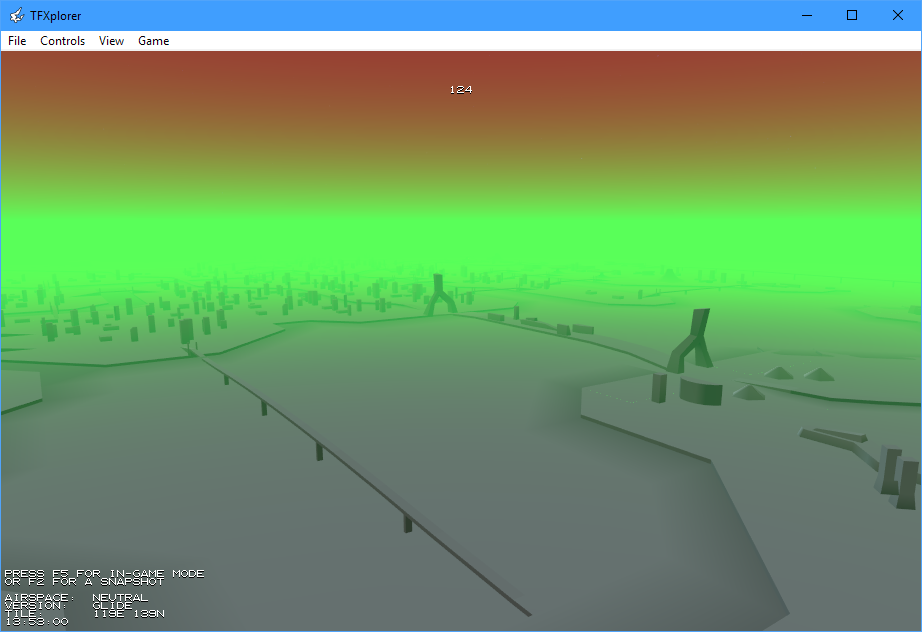Open the Game menu
922x632 pixels.
pyautogui.click(x=153, y=41)
